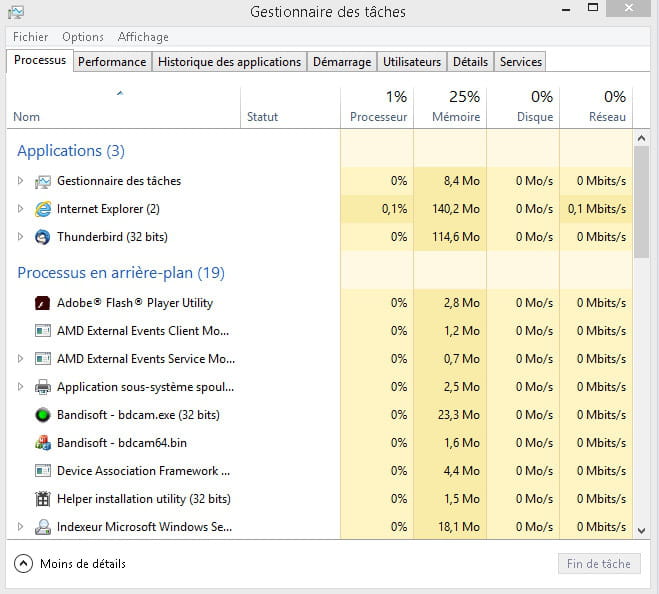
Task: Open the Fichier menu
Action: (x=30, y=37)
